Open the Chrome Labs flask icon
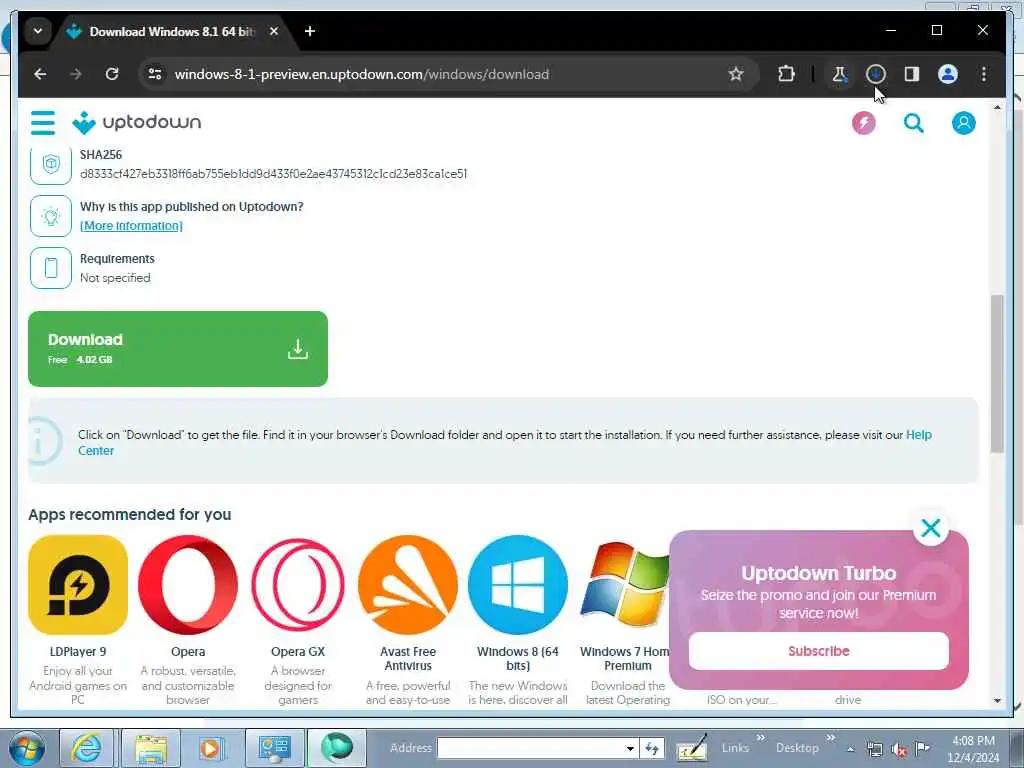This screenshot has width=1024, height=768. pyautogui.click(x=839, y=74)
